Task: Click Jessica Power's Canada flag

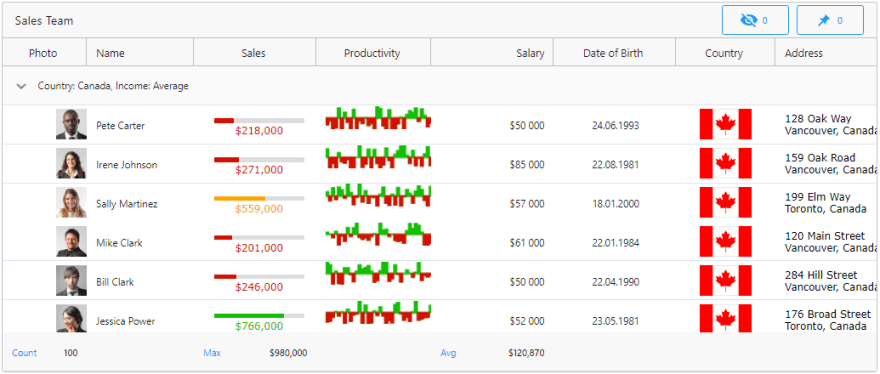Action: (x=725, y=318)
